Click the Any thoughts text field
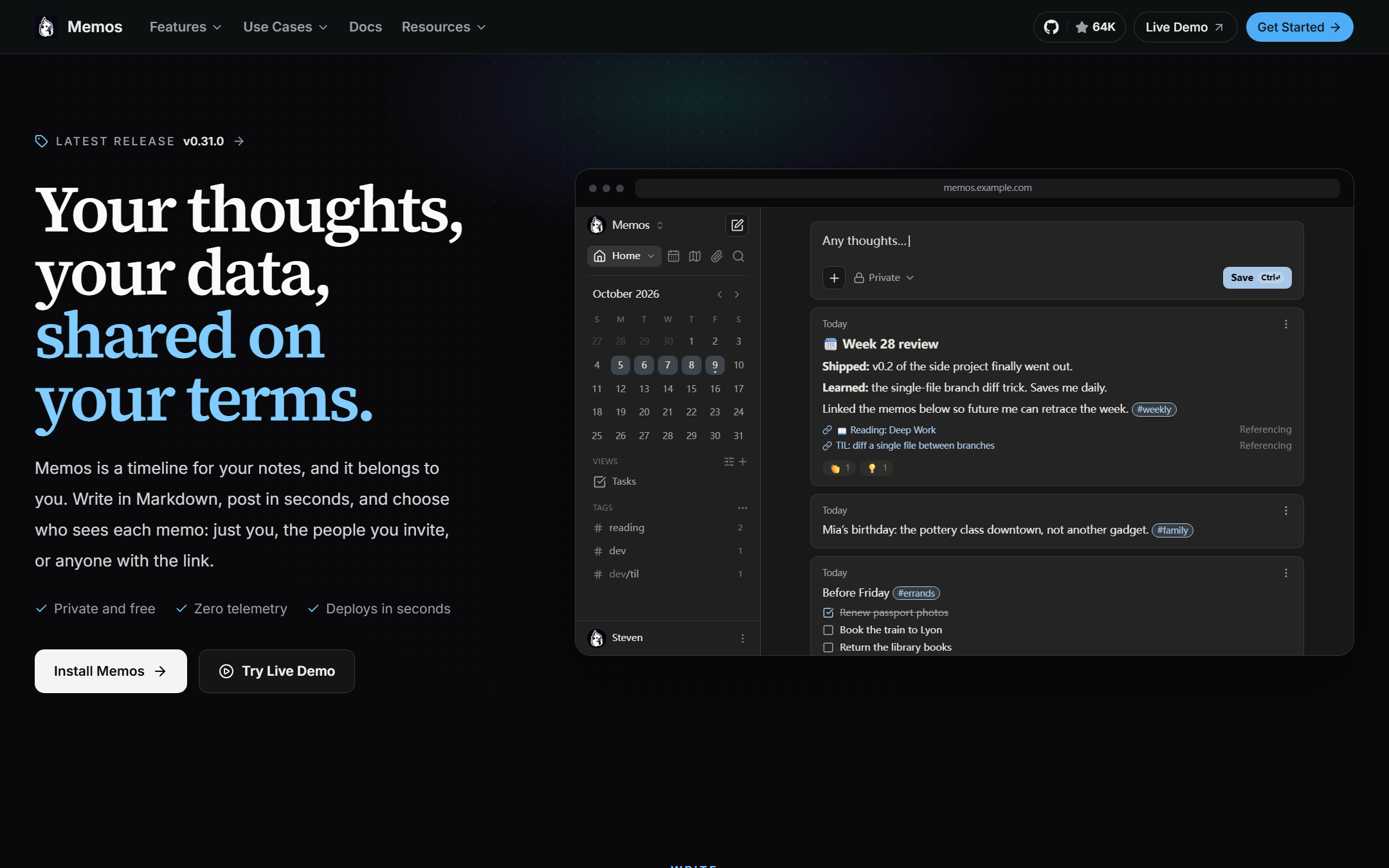The height and width of the screenshot is (868, 1389). coord(1057,241)
